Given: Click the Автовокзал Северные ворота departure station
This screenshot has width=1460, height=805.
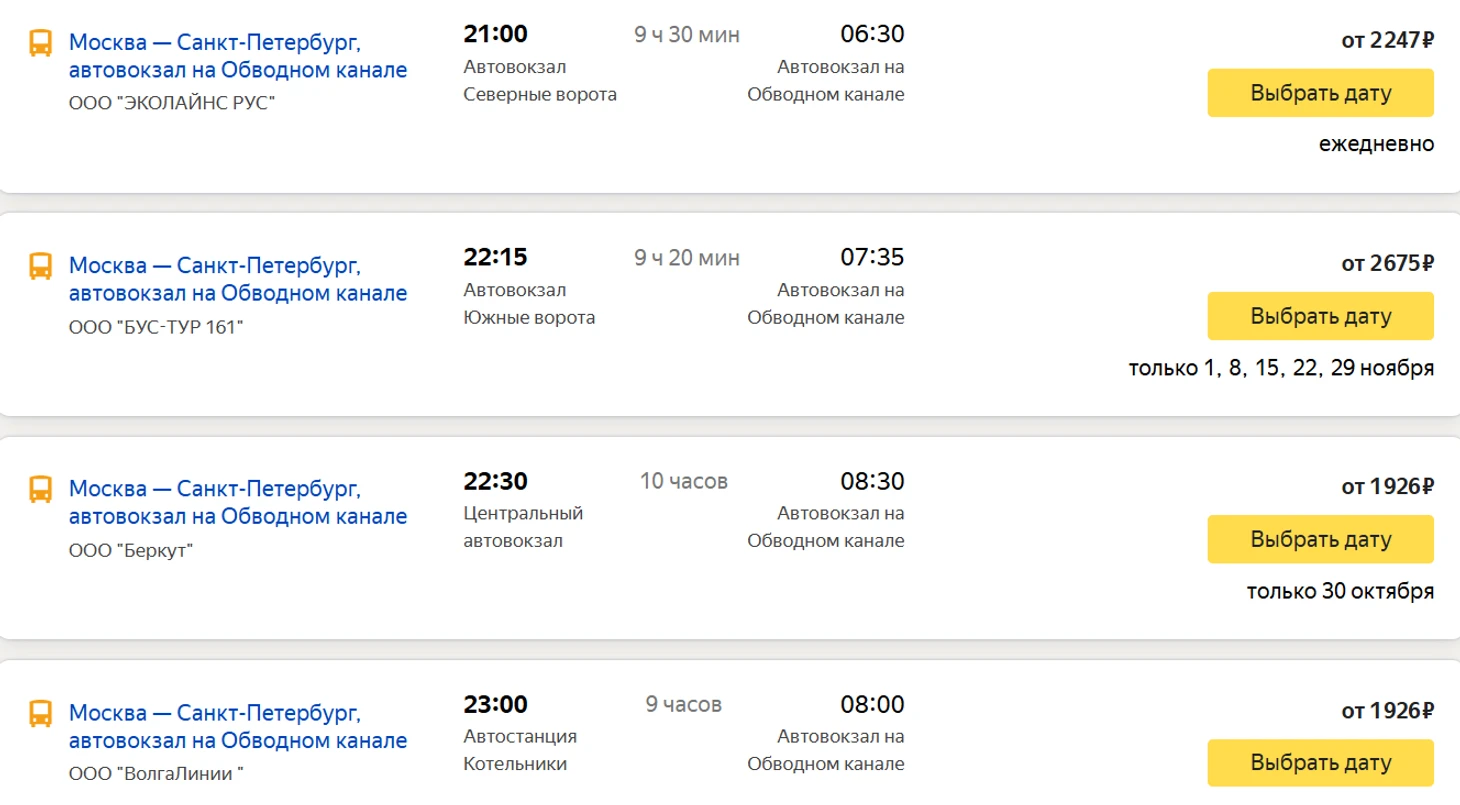Looking at the screenshot, I should [x=540, y=81].
